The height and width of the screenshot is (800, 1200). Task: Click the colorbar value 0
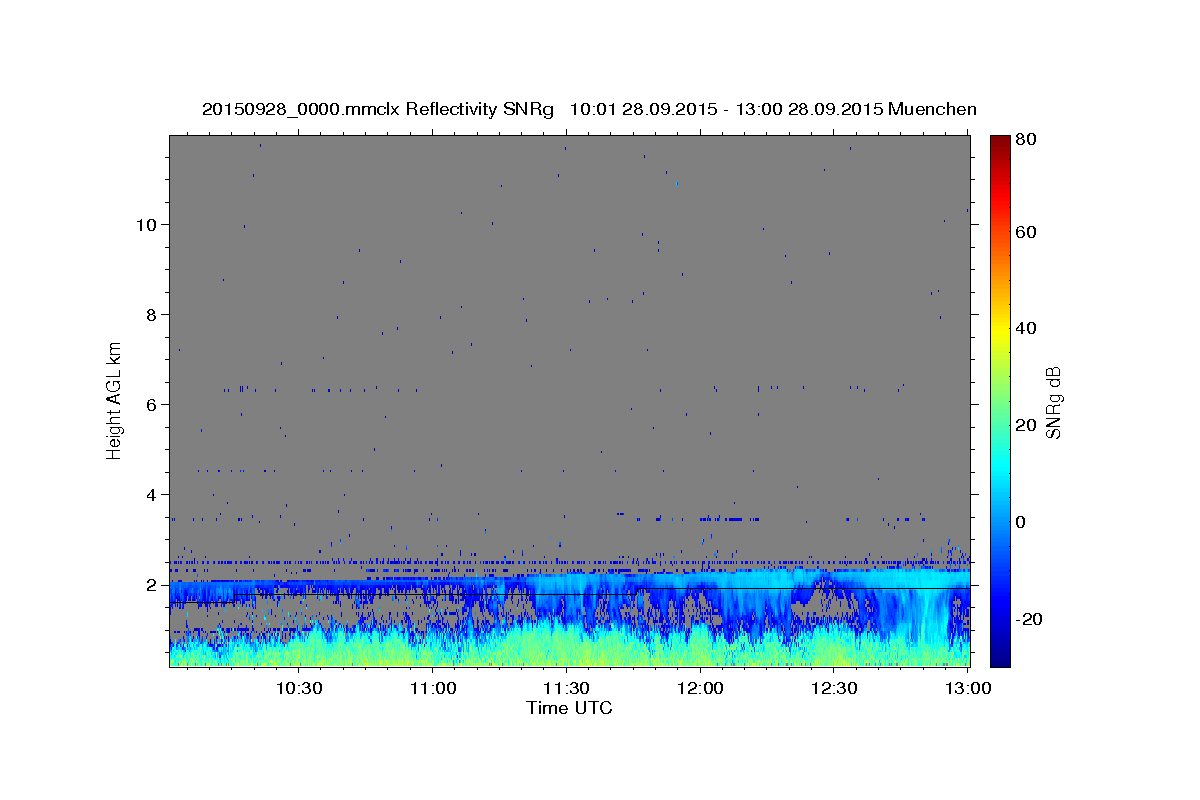click(x=1020, y=522)
